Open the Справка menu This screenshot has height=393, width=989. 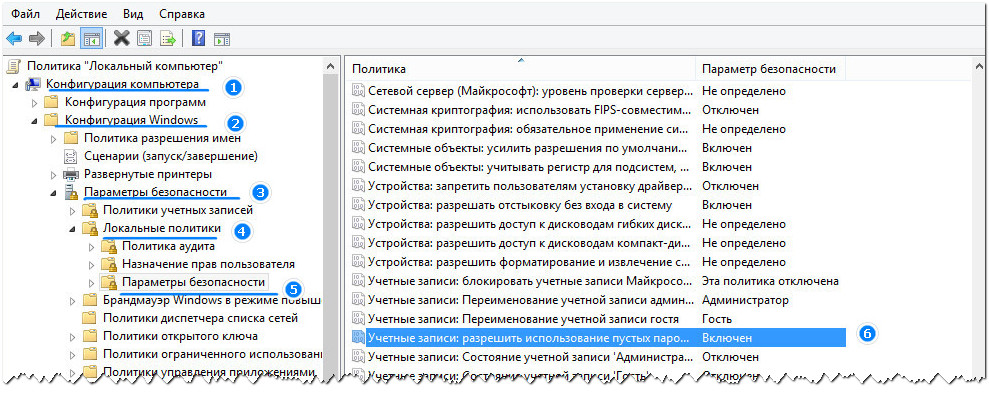(182, 13)
